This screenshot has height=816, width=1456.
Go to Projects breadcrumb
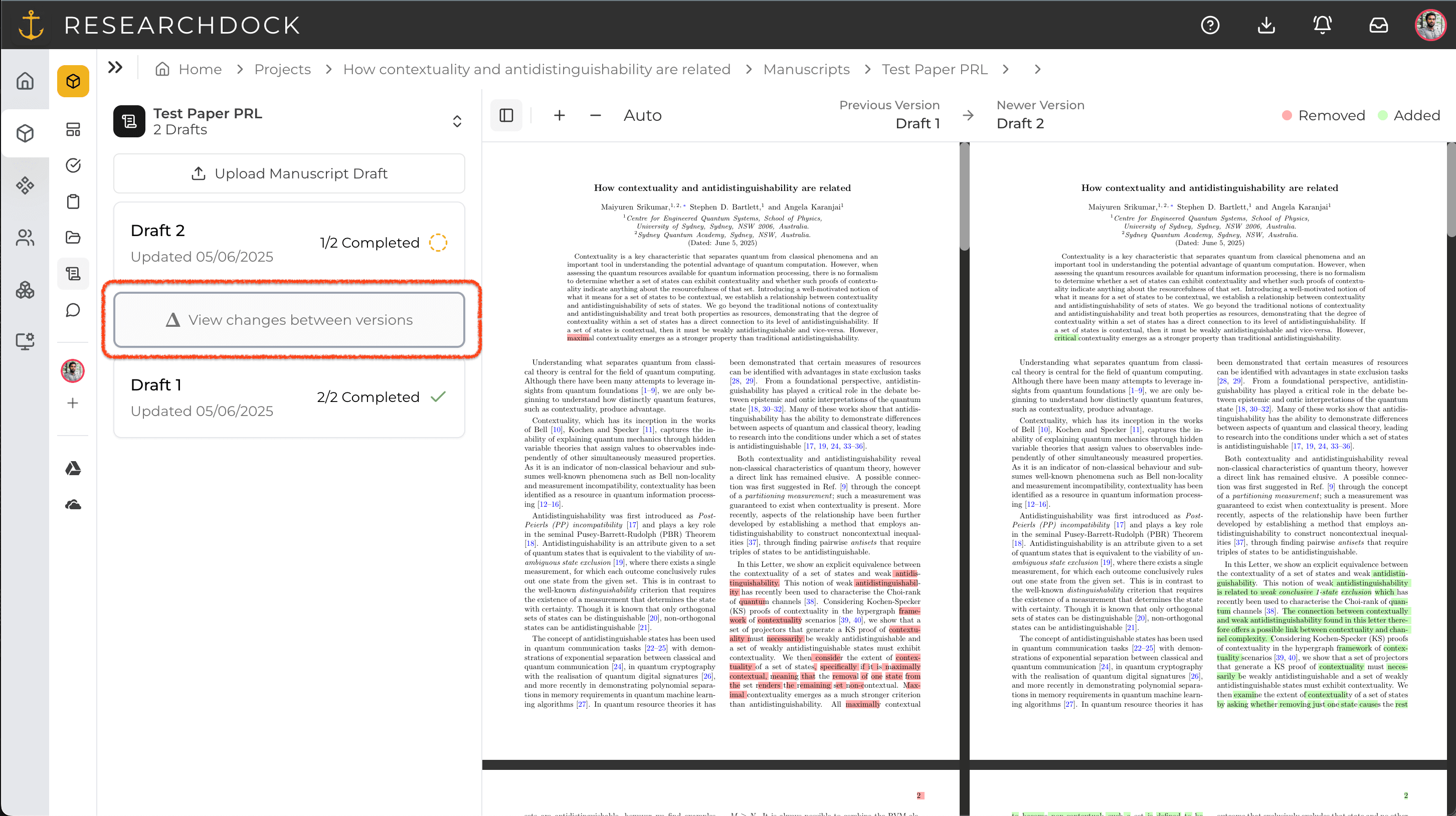point(283,69)
